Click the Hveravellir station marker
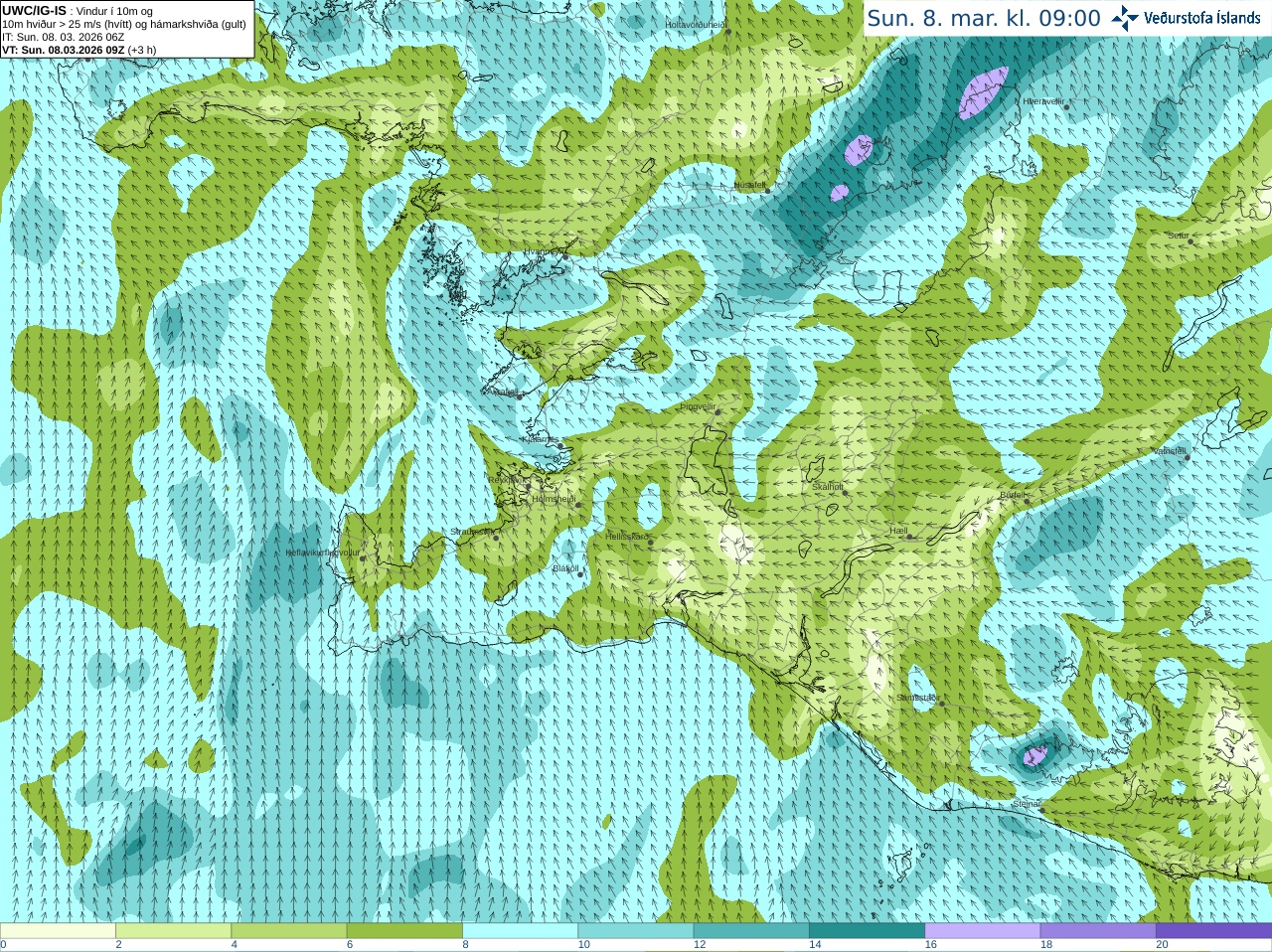The height and width of the screenshot is (952, 1272). tap(1066, 106)
